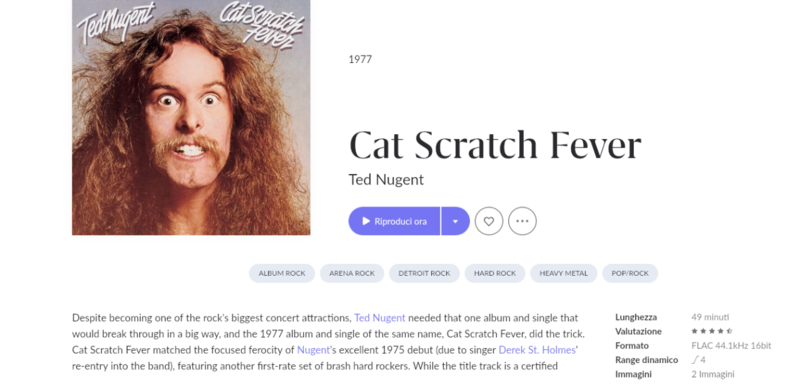800x388 pixels.
Task: Select the ALBUM ROCK genre tag
Action: point(282,273)
